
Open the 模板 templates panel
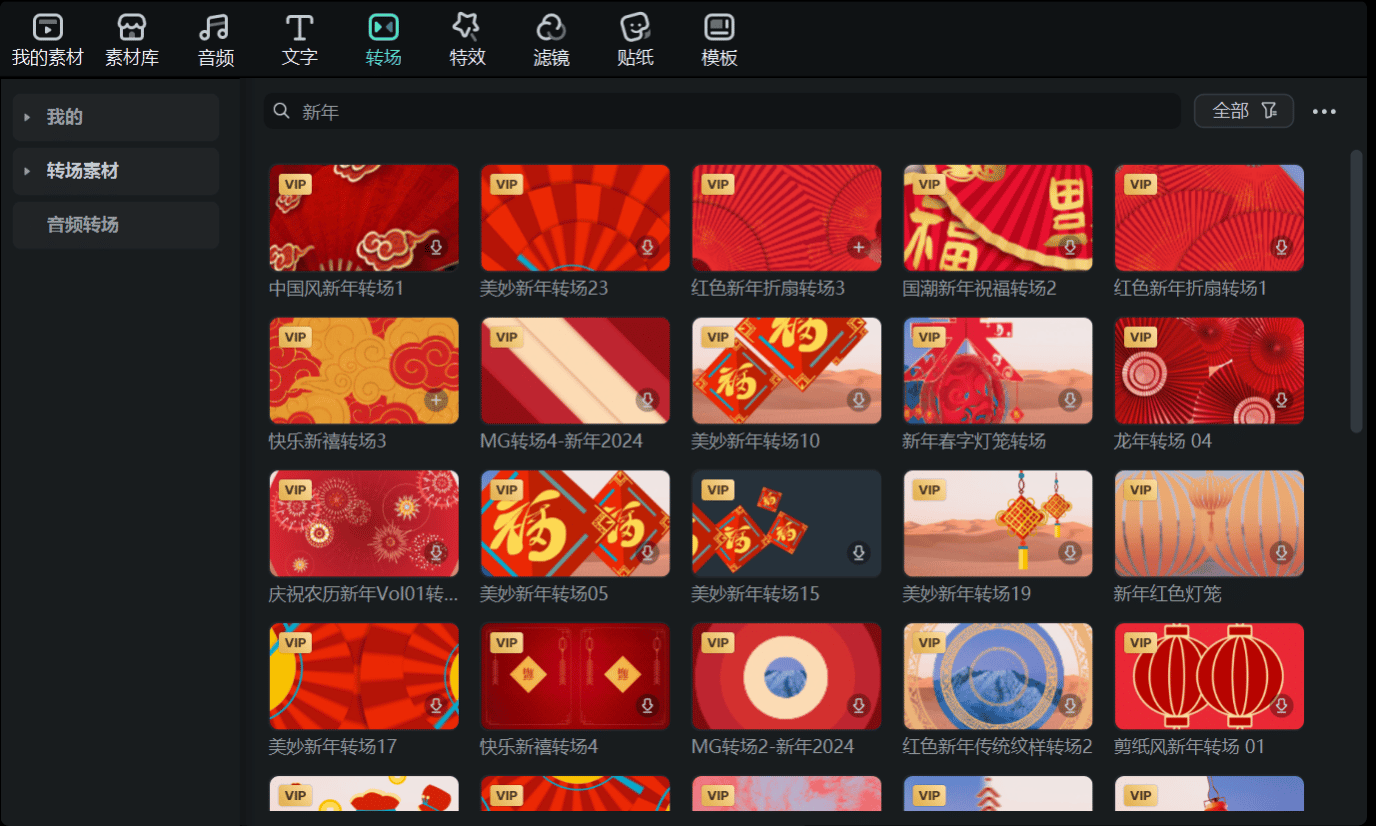tap(719, 41)
